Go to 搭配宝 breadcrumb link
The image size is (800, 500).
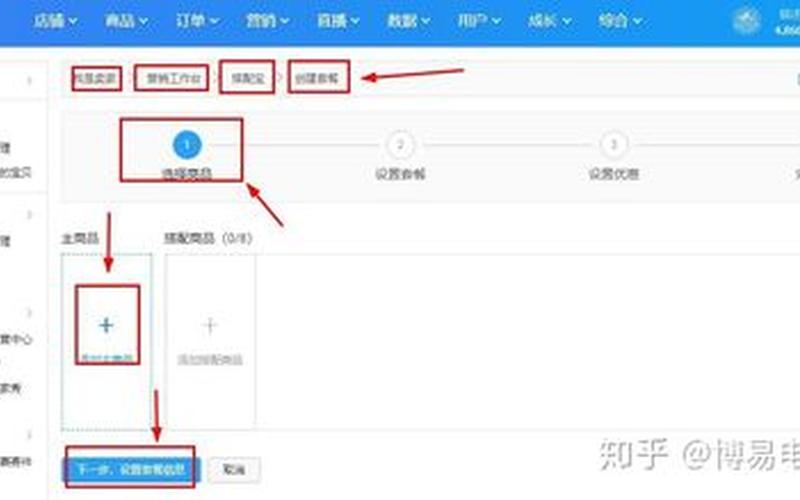point(248,78)
